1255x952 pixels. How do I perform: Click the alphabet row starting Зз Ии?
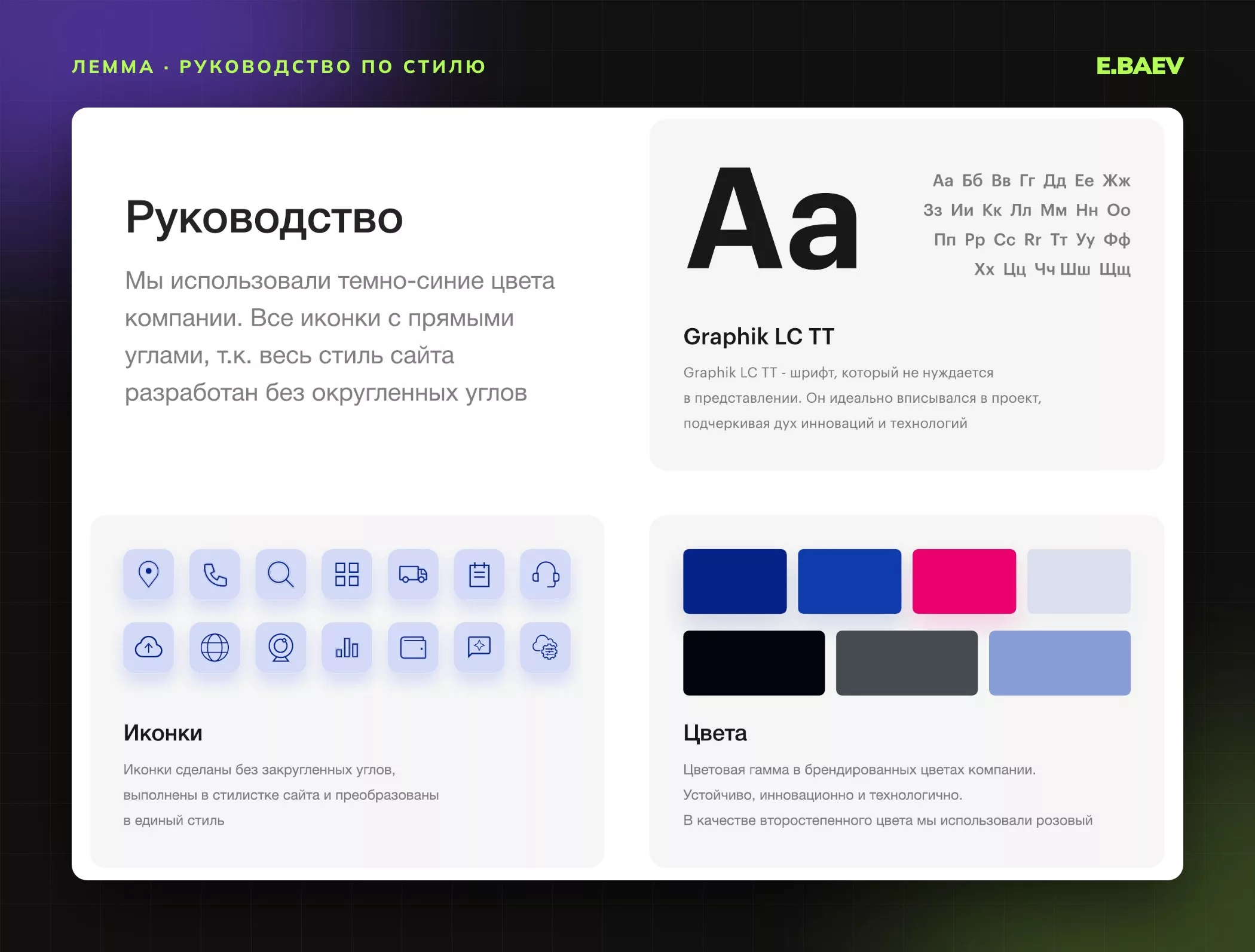(1027, 210)
